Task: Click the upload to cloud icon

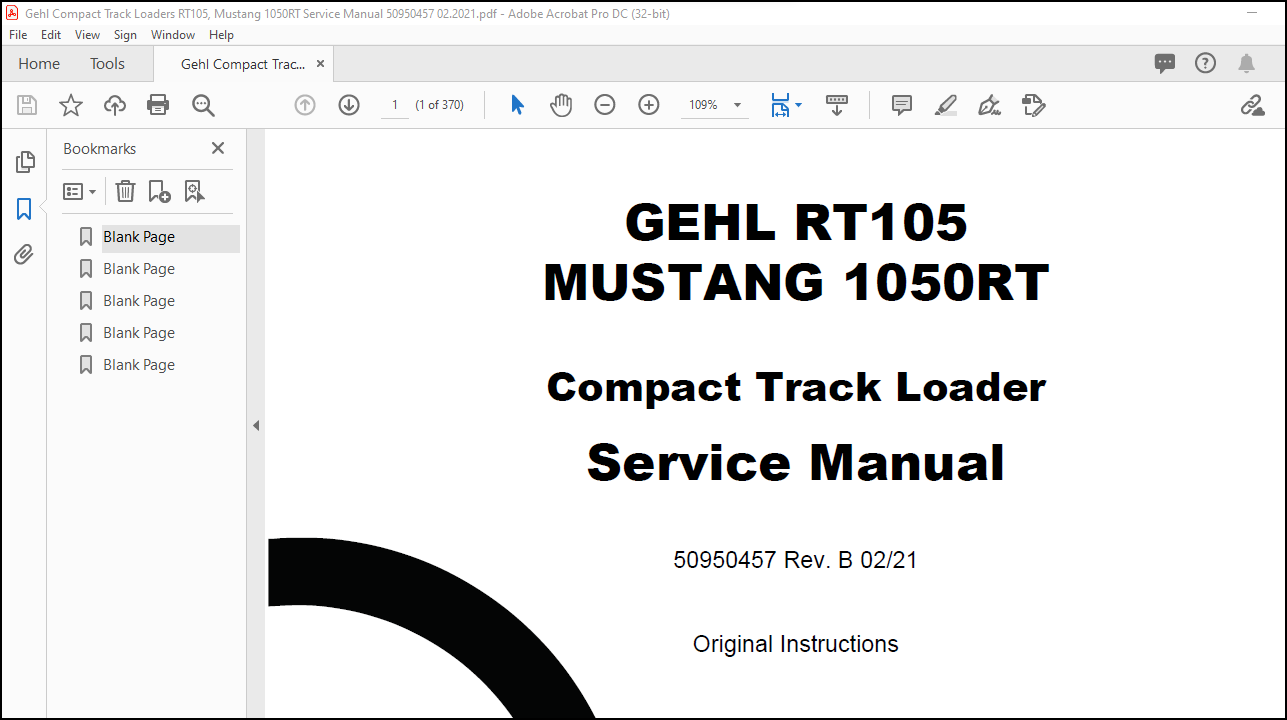Action: pos(115,105)
